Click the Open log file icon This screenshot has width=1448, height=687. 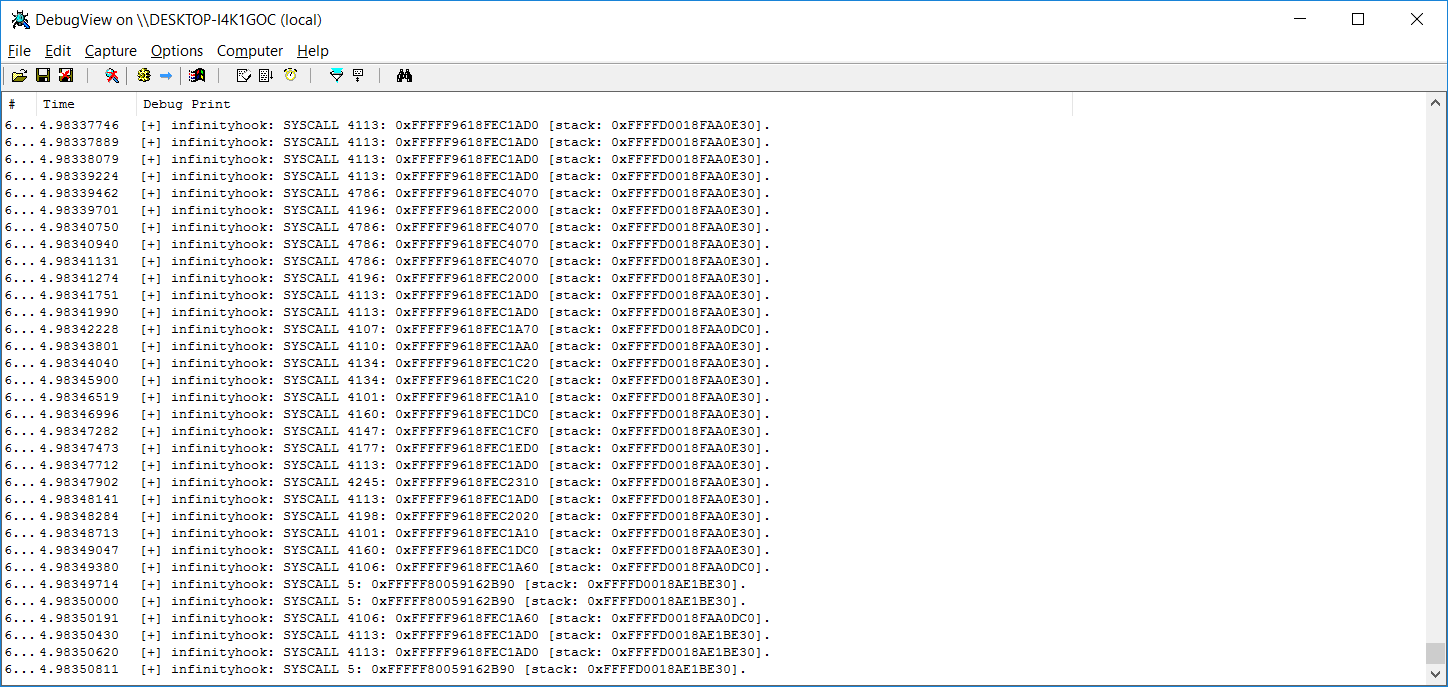click(x=20, y=75)
